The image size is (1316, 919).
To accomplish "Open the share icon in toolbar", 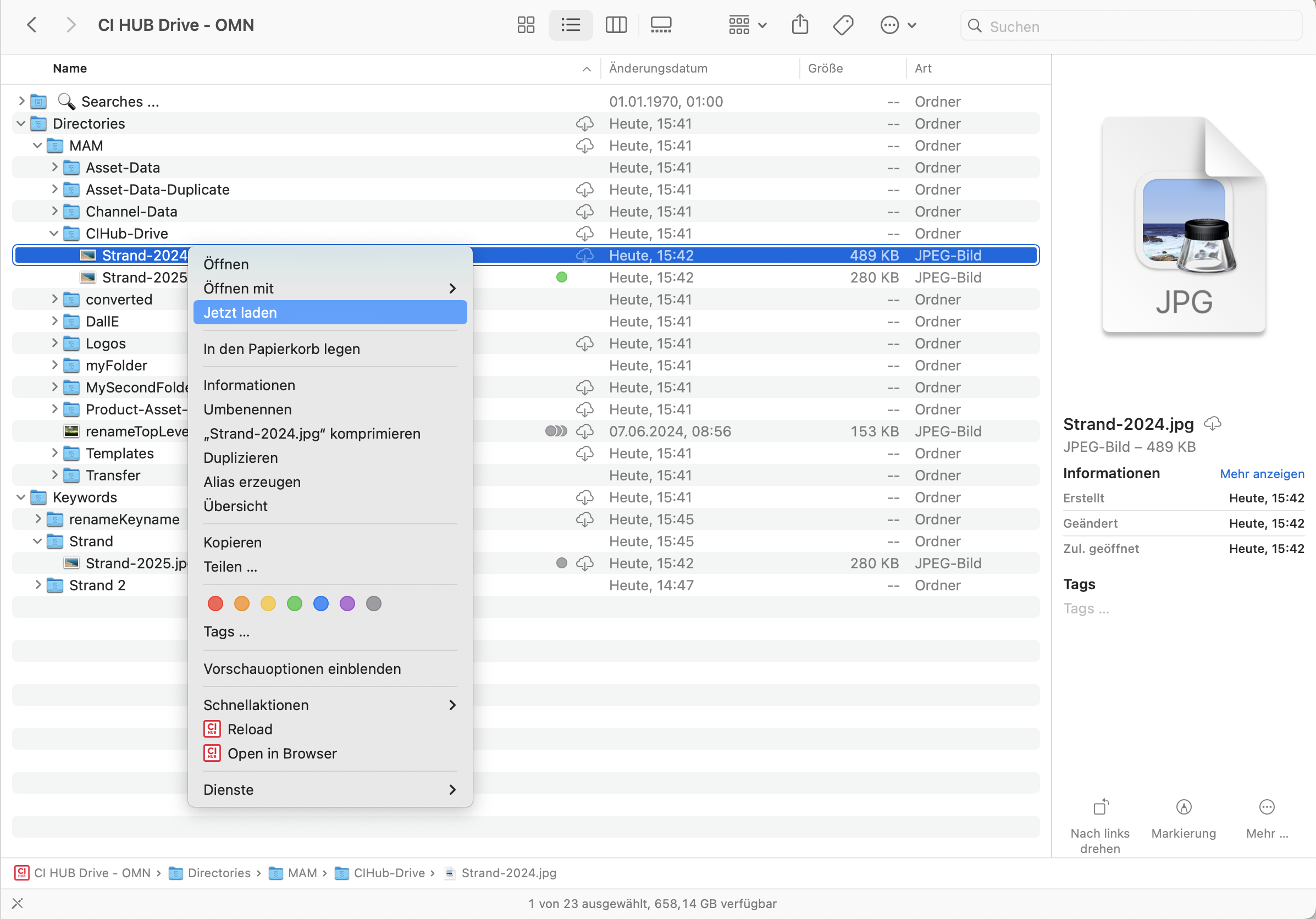I will point(800,25).
